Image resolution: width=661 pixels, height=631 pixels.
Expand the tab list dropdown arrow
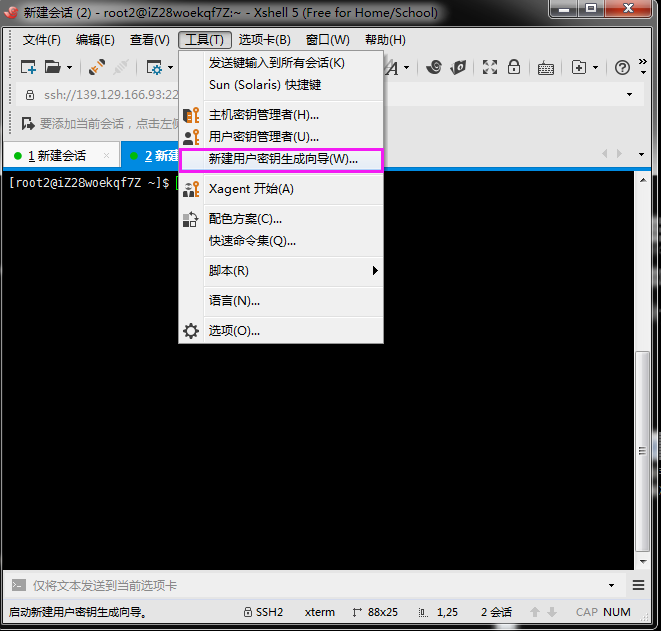642,154
